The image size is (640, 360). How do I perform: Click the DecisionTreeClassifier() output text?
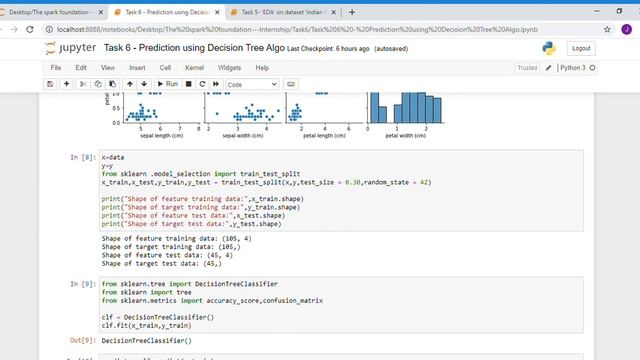(147, 340)
